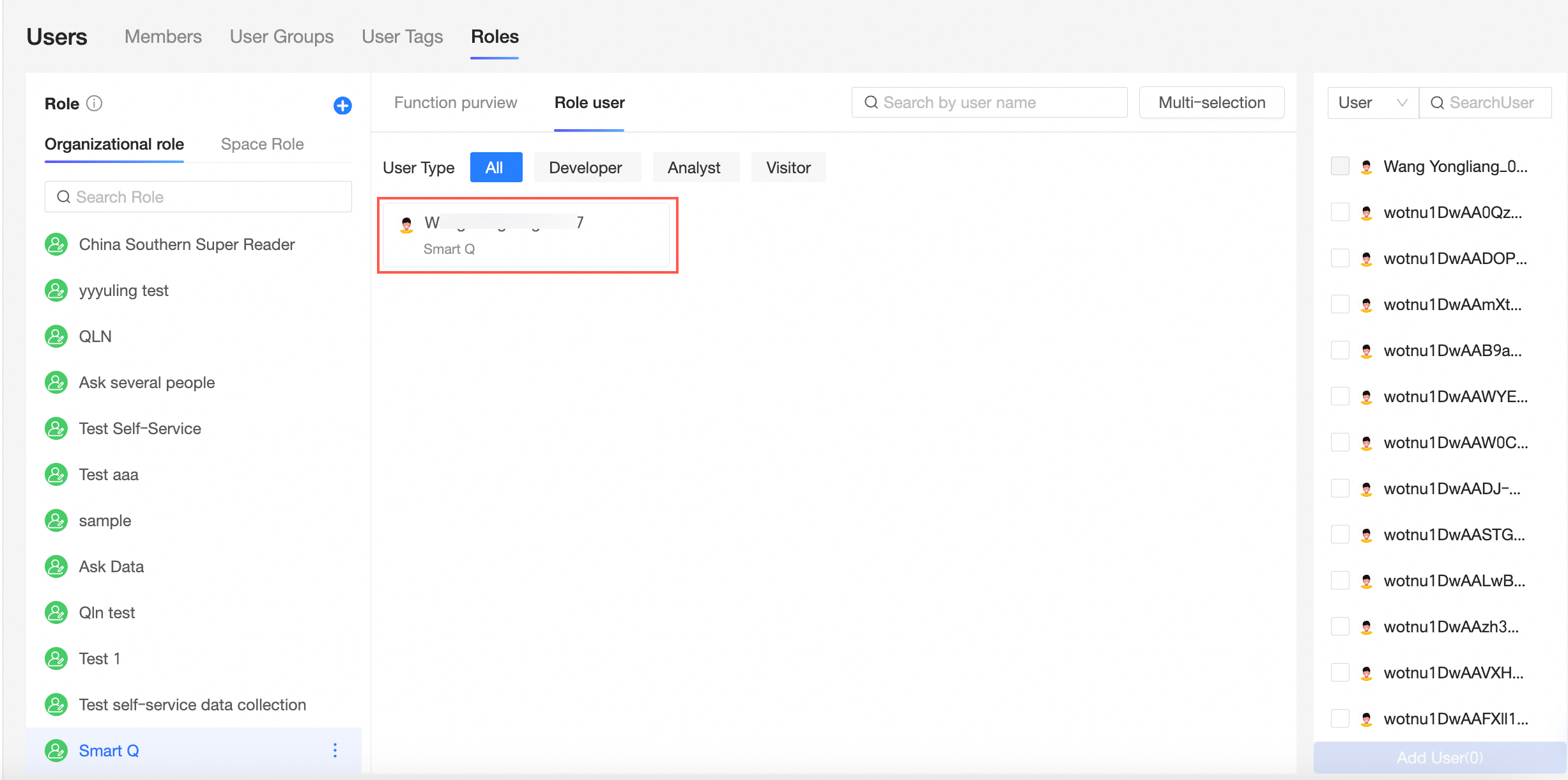Click the China Southern Super Reader role icon
This screenshot has width=1568, height=780.
pyautogui.click(x=56, y=244)
